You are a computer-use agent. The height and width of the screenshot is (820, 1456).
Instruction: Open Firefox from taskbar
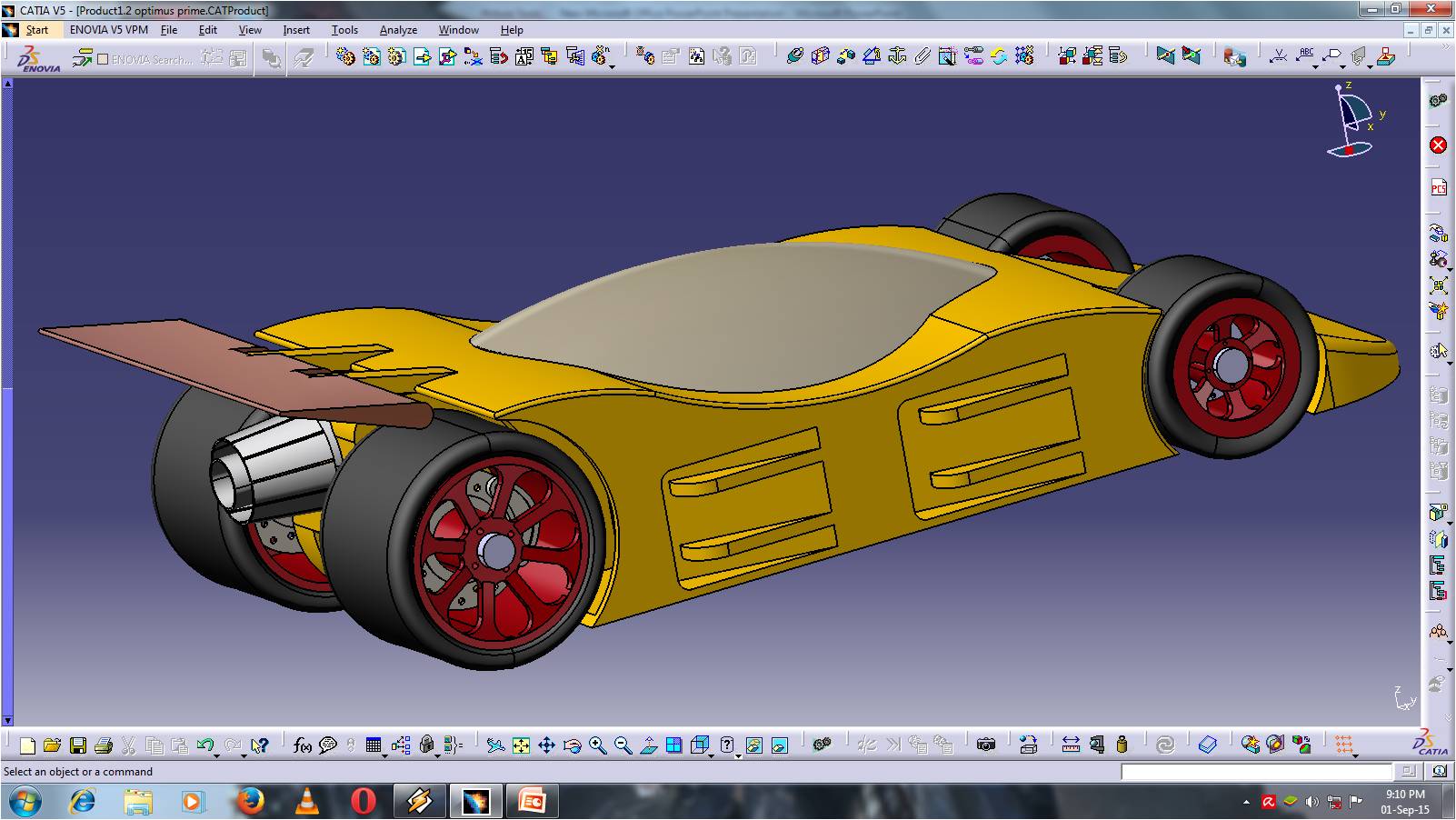click(x=250, y=802)
